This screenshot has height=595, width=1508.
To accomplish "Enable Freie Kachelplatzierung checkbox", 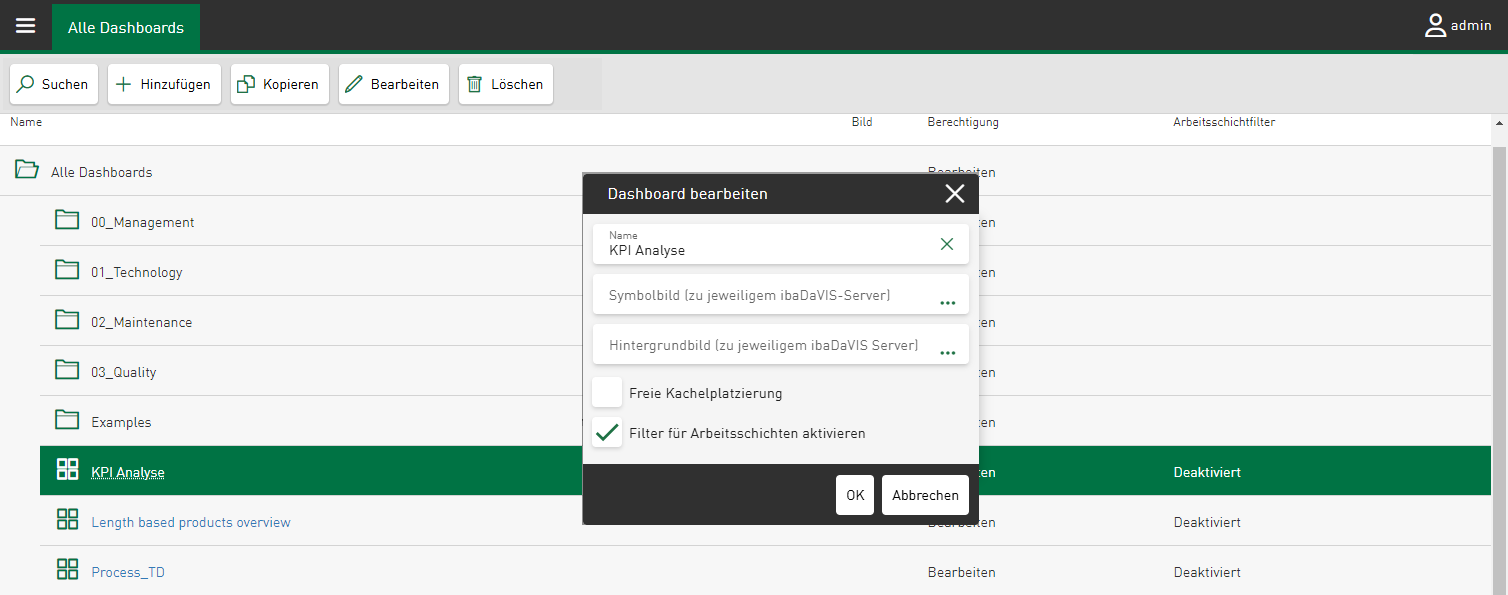I will tap(607, 392).
